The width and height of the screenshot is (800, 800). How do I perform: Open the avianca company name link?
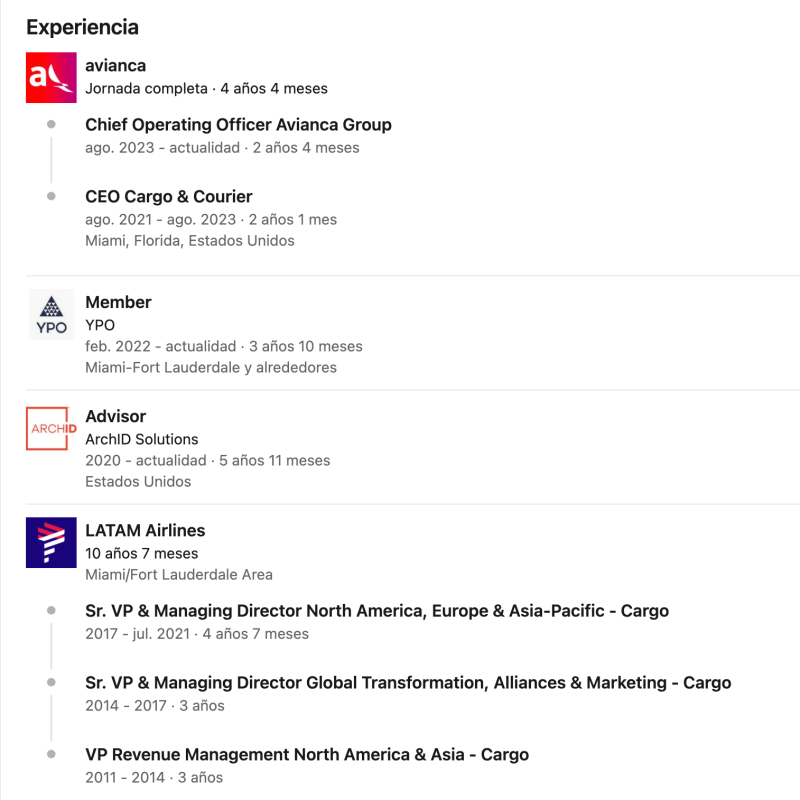115,66
